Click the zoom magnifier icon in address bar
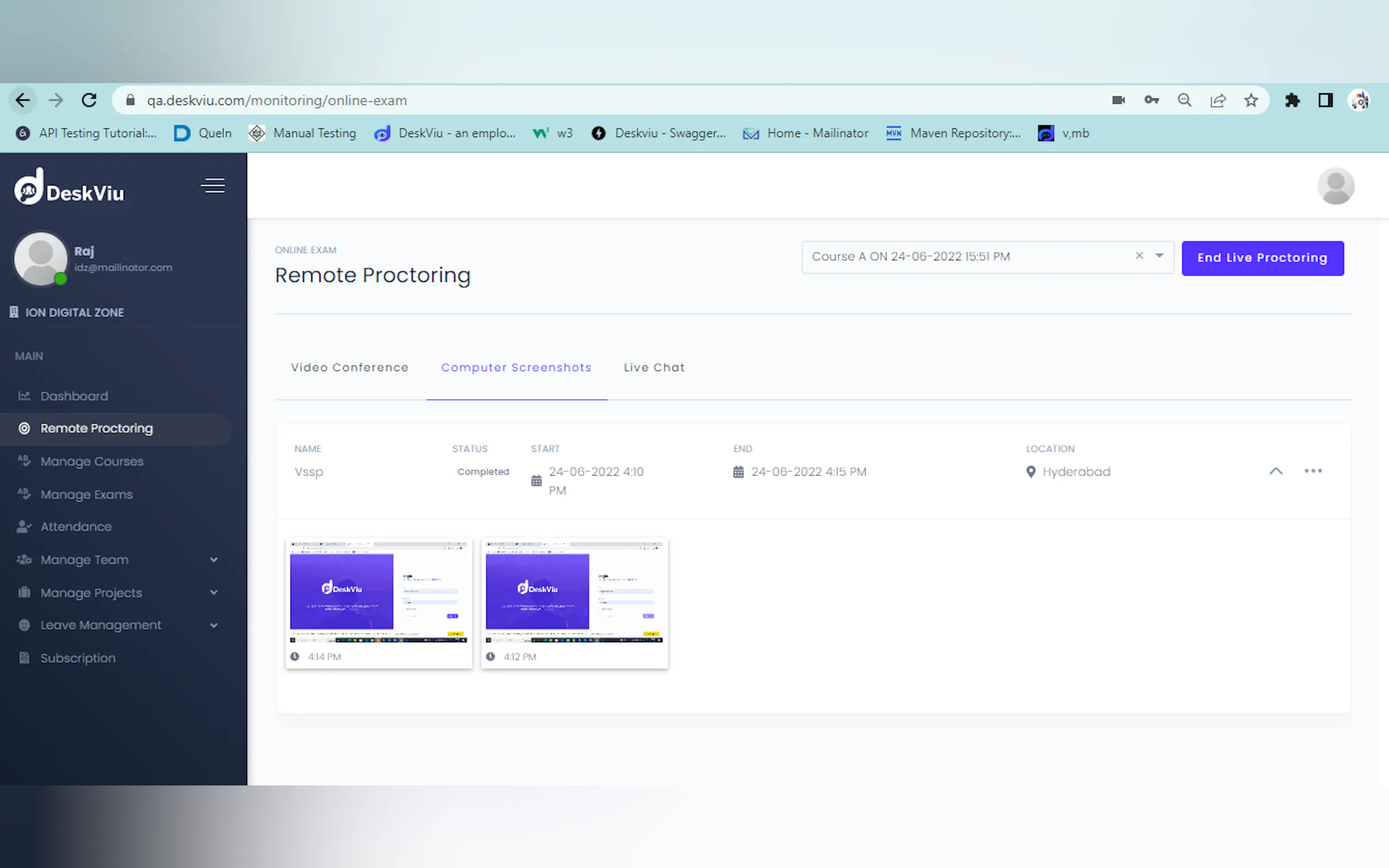 coord(1184,101)
